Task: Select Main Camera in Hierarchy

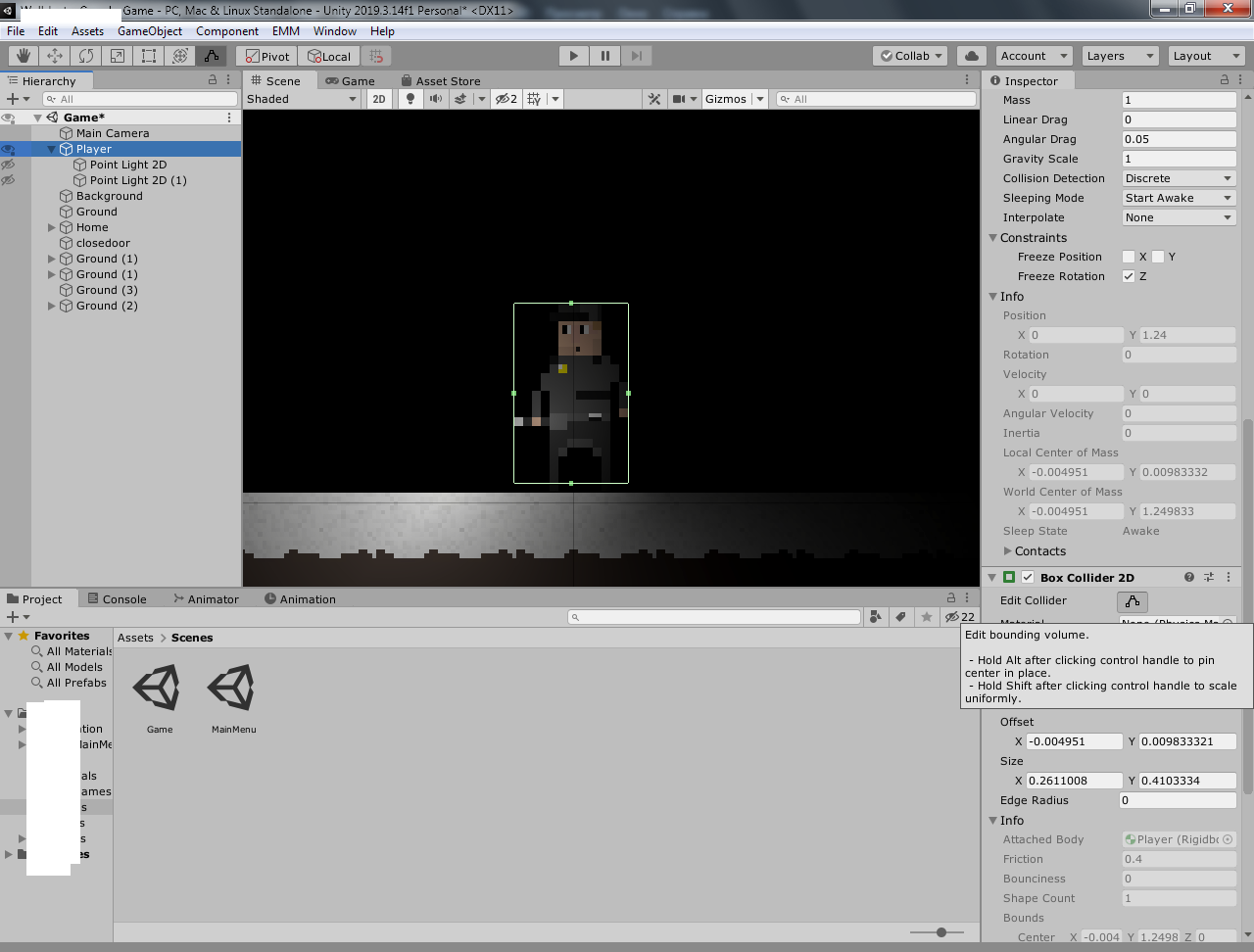Action: (x=113, y=133)
